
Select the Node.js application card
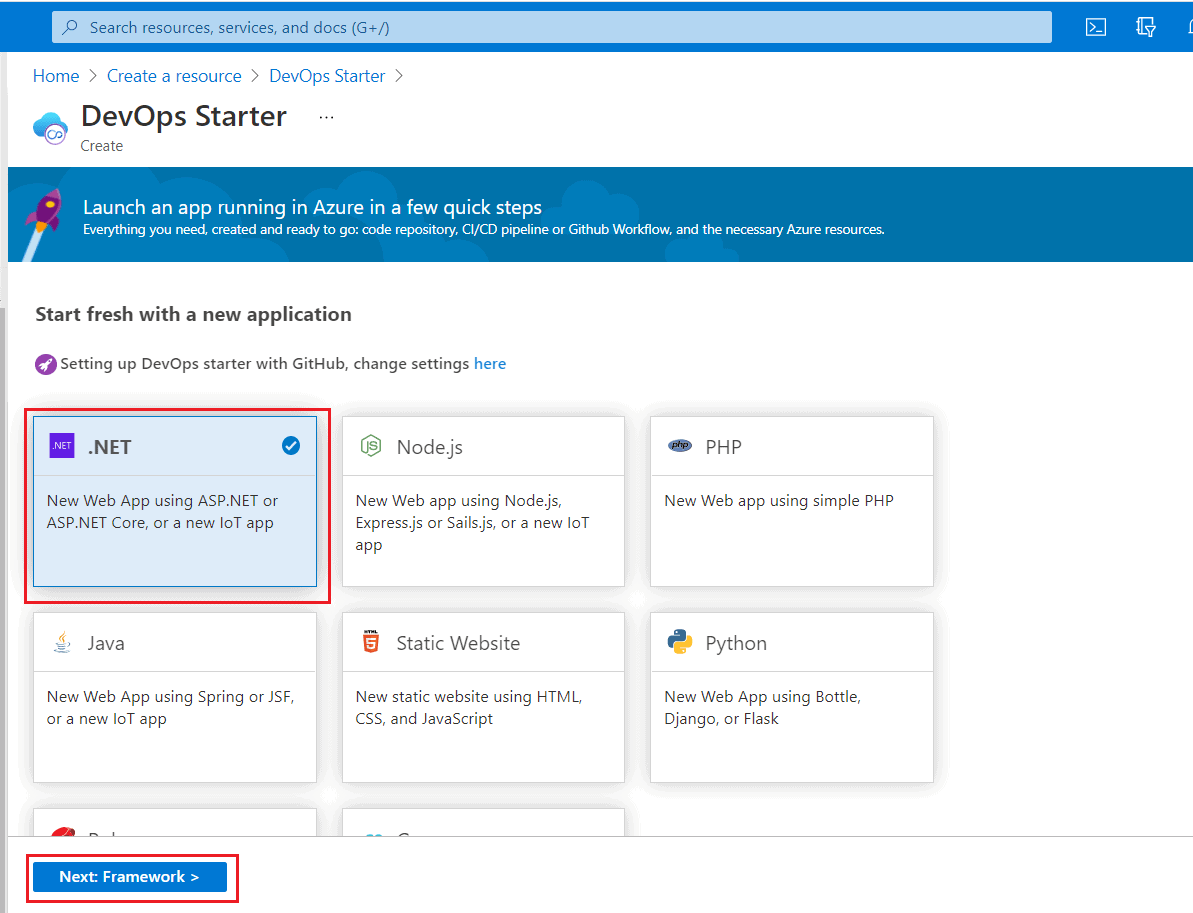coord(483,500)
